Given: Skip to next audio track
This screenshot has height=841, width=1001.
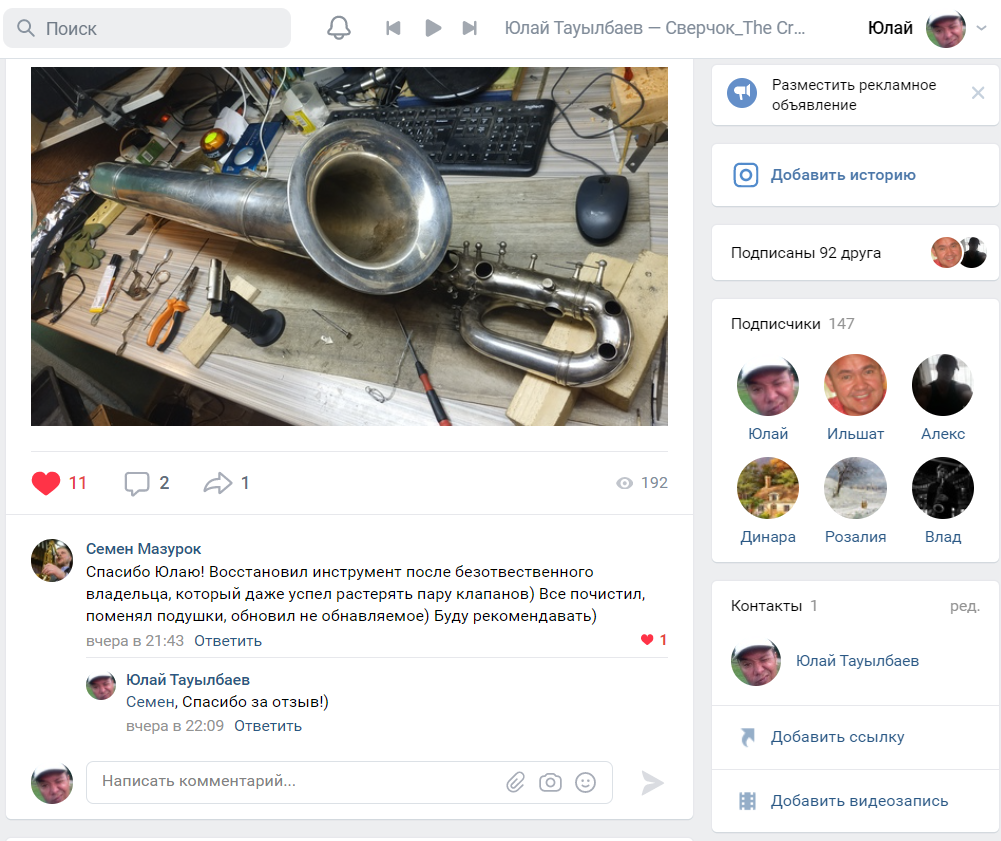Looking at the screenshot, I should [469, 28].
